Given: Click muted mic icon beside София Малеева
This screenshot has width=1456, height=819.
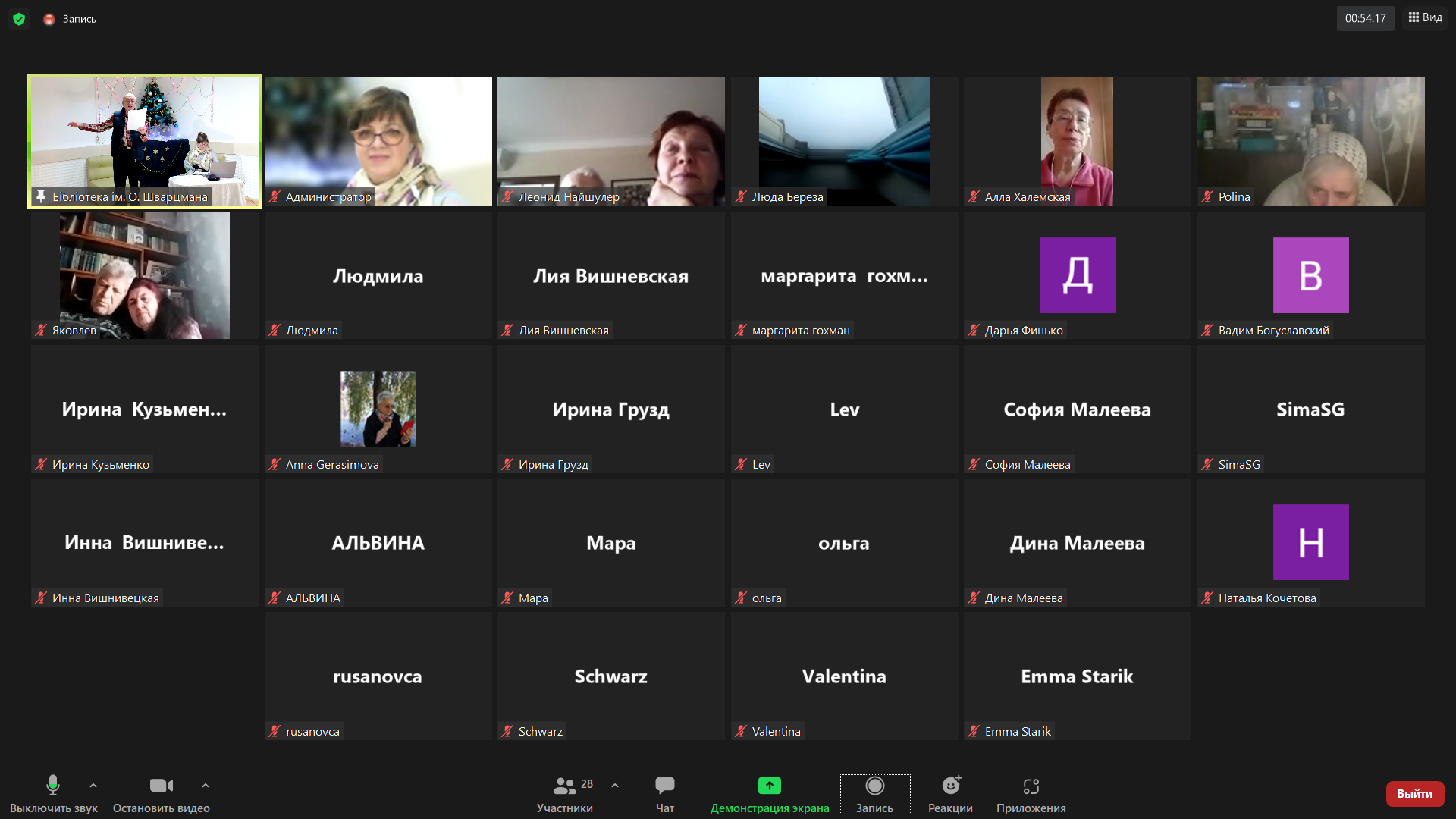Looking at the screenshot, I should tap(974, 464).
